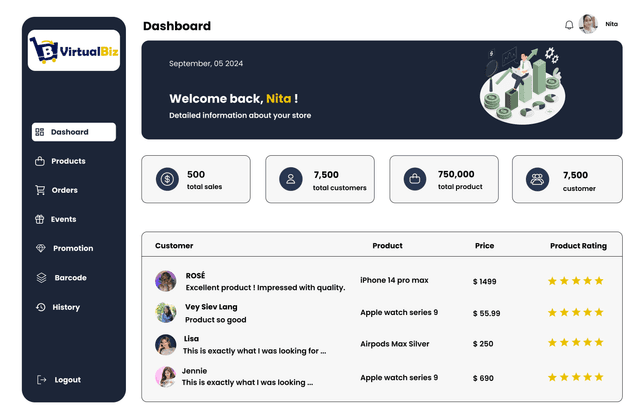Click the 'September, 05 2024' date text
Screen dimensions: 640x414
[206, 63]
